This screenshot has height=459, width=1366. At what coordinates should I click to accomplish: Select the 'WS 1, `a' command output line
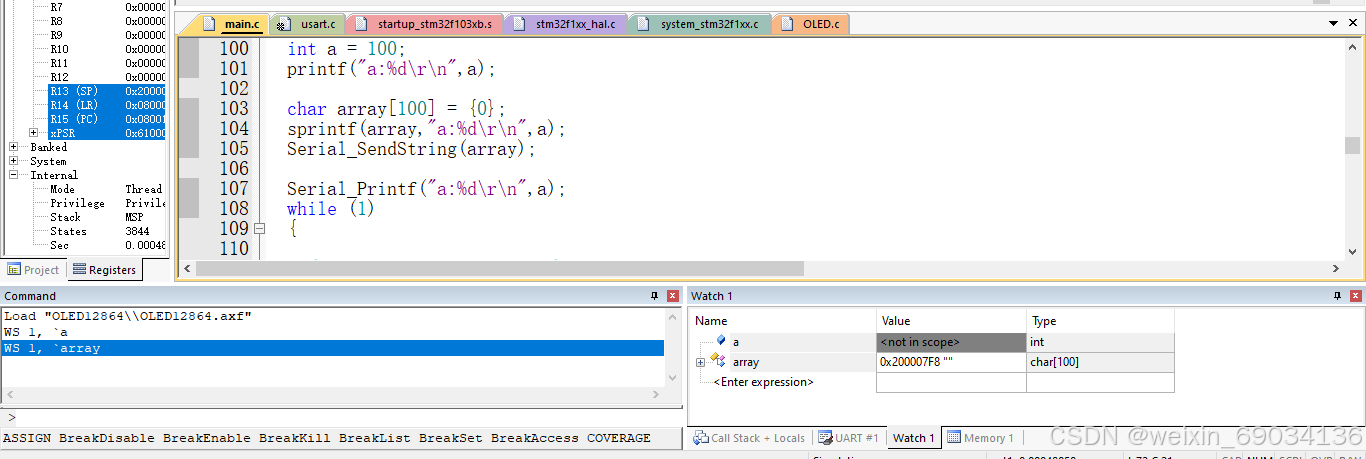pyautogui.click(x=333, y=332)
